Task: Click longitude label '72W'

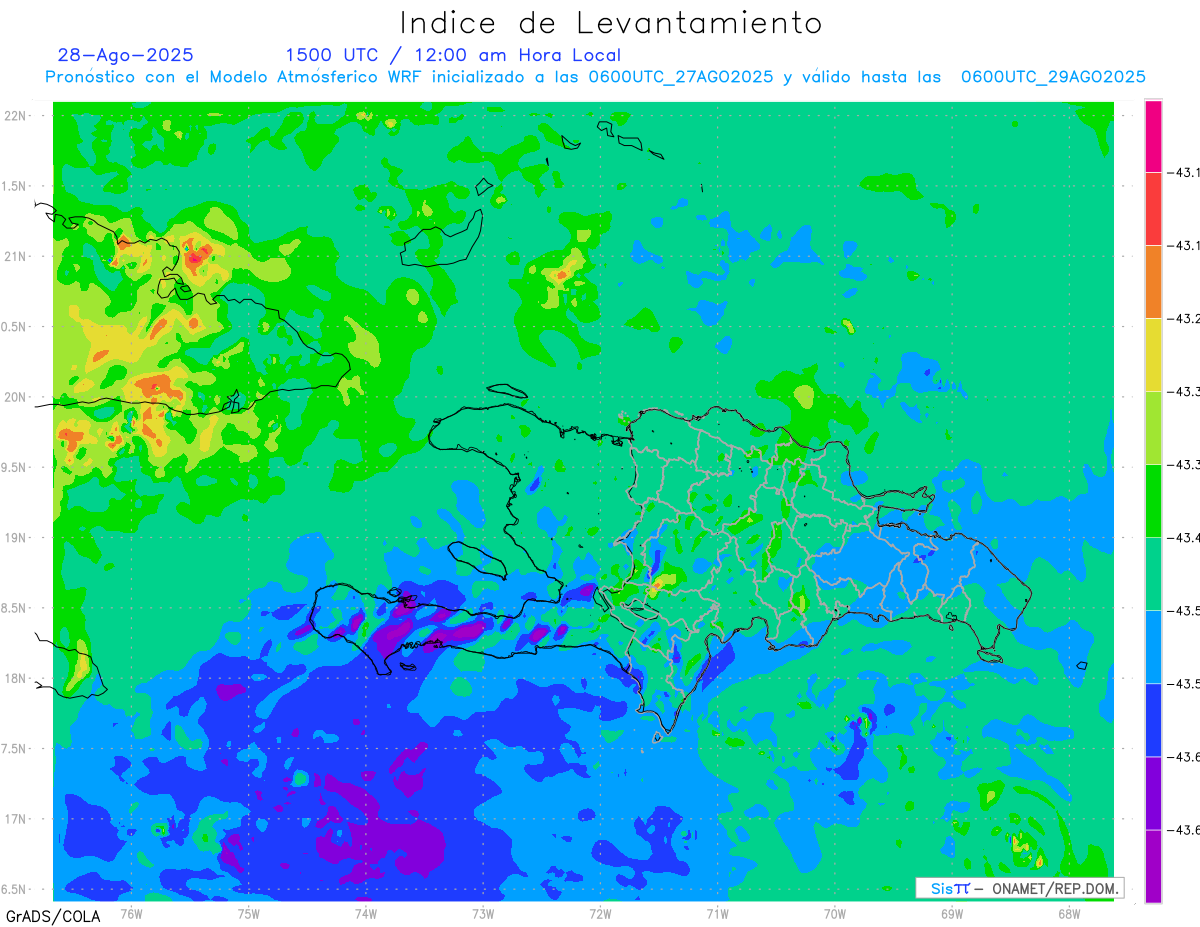Action: point(600,914)
